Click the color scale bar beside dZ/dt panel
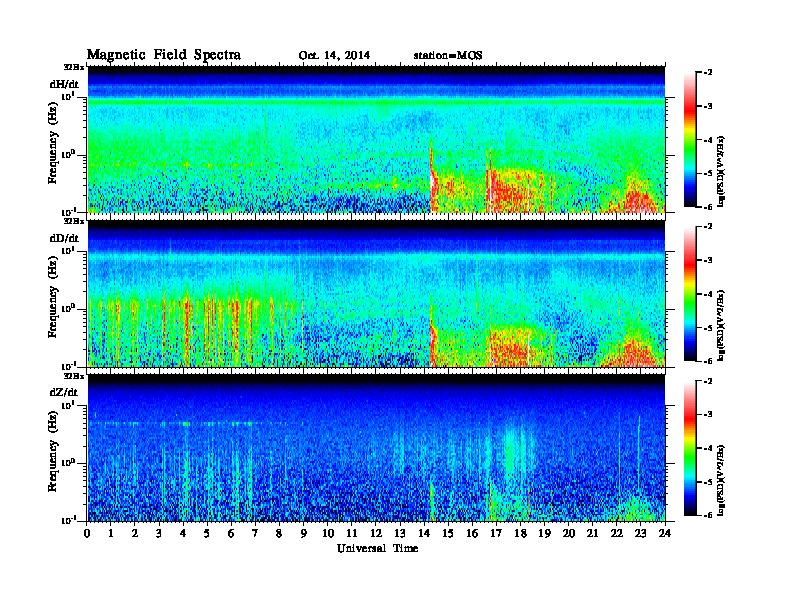 [x=690, y=448]
